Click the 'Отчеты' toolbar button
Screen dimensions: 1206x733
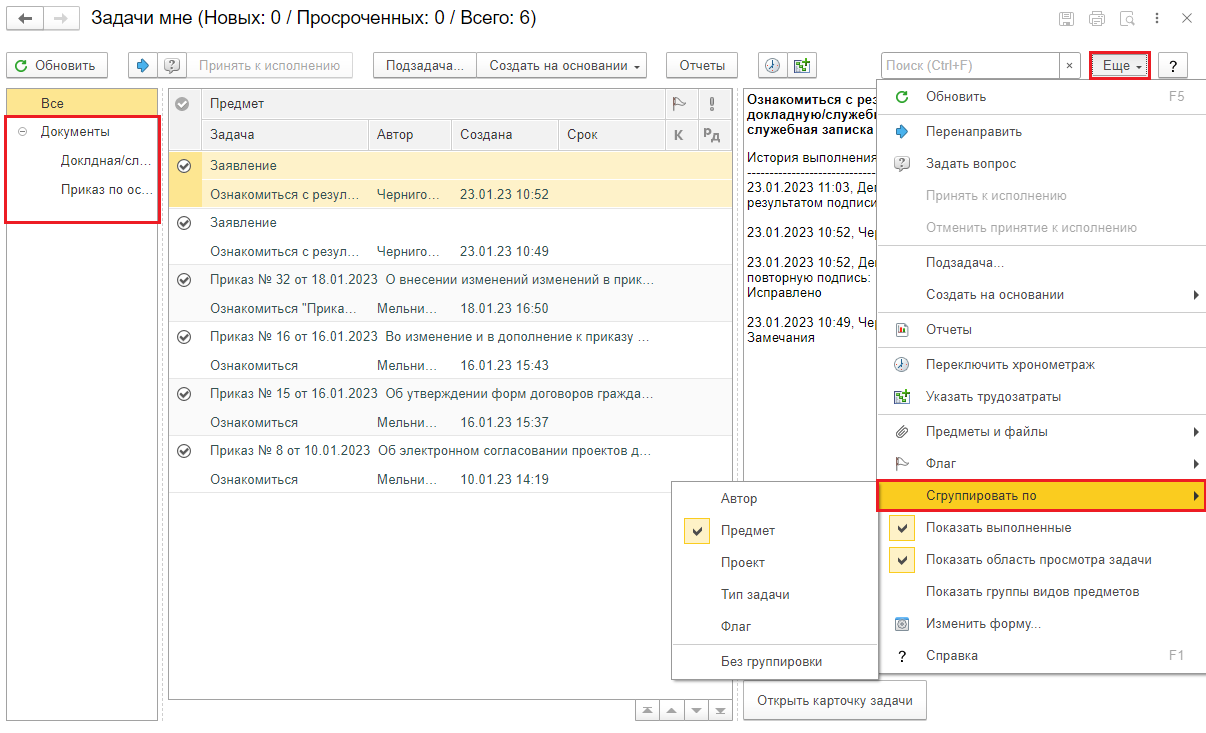click(x=702, y=65)
